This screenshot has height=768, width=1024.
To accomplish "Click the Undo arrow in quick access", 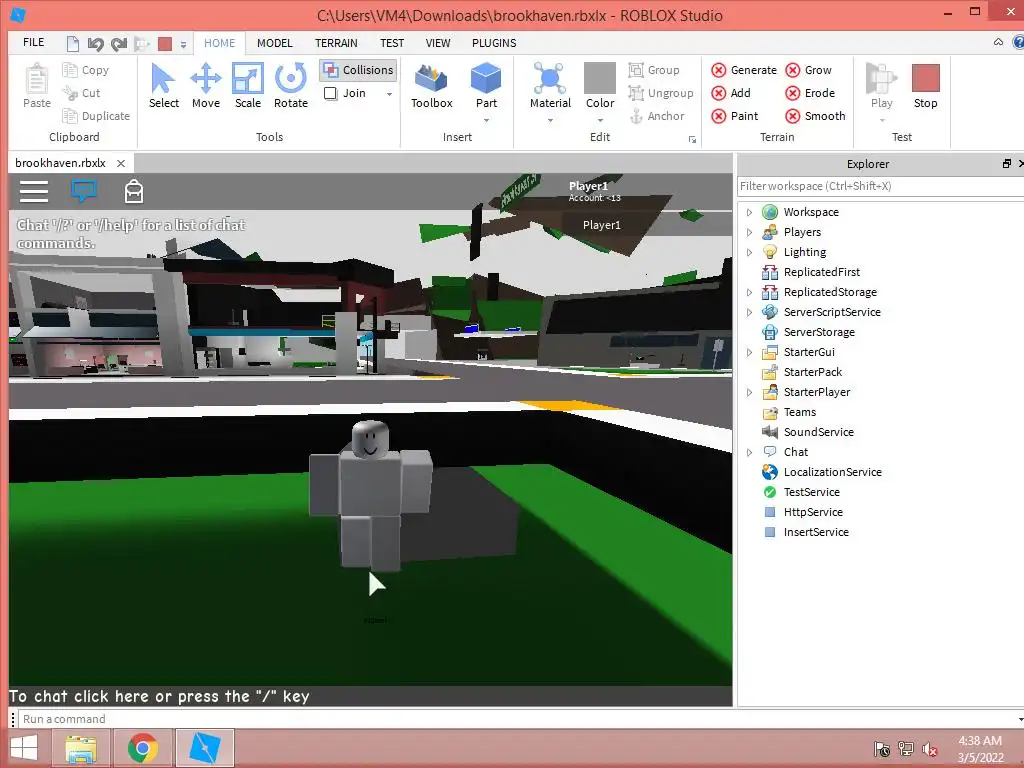I will [95, 44].
